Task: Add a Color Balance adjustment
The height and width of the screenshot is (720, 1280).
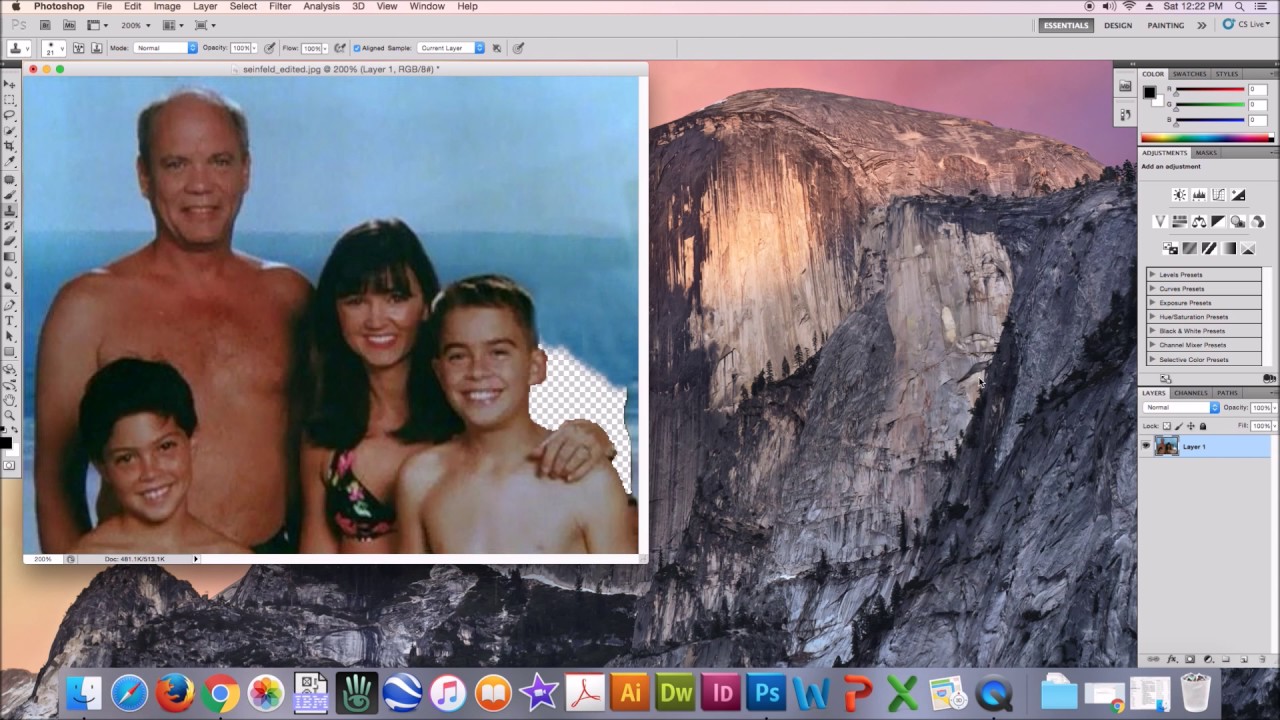Action: (1198, 222)
